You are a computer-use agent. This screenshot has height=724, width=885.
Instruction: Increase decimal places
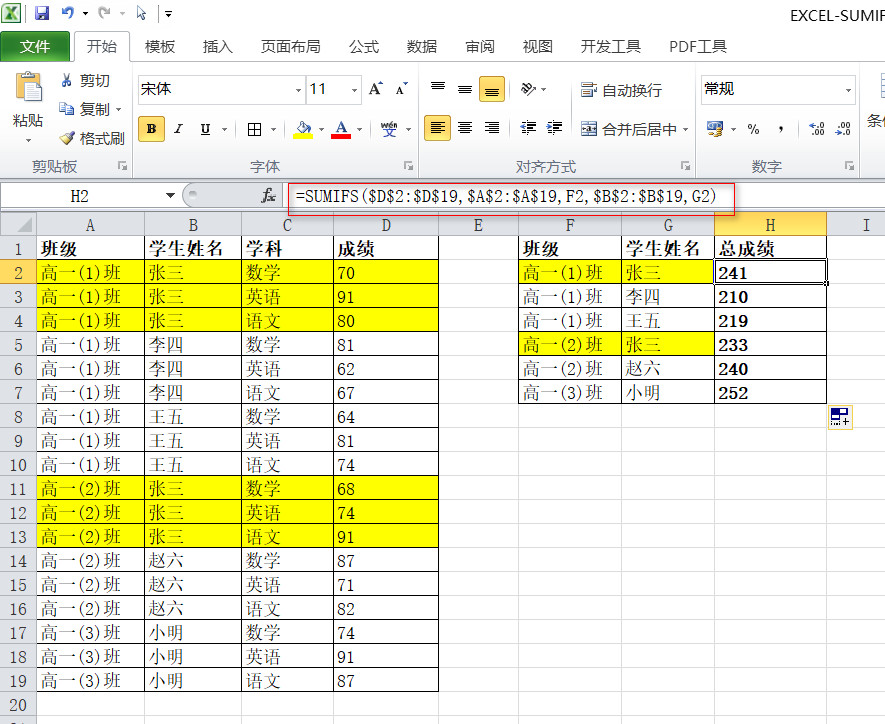click(817, 129)
